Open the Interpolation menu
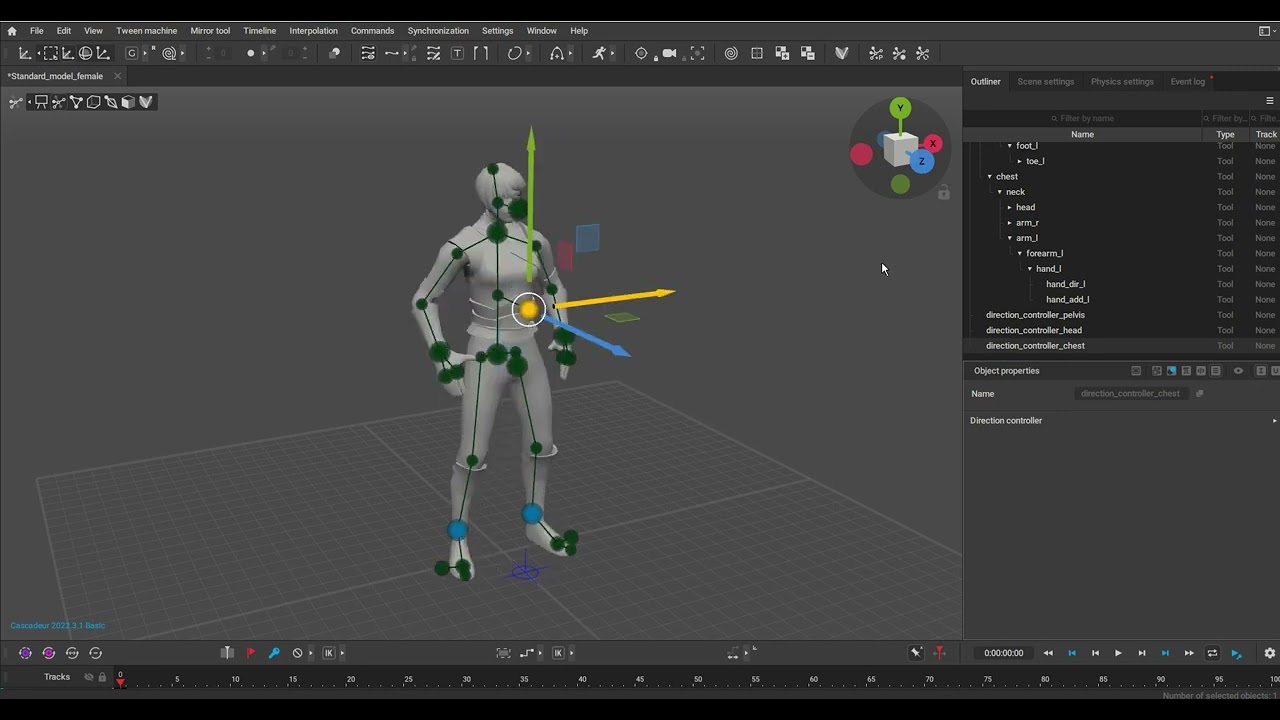This screenshot has height=720, width=1280. [x=313, y=31]
